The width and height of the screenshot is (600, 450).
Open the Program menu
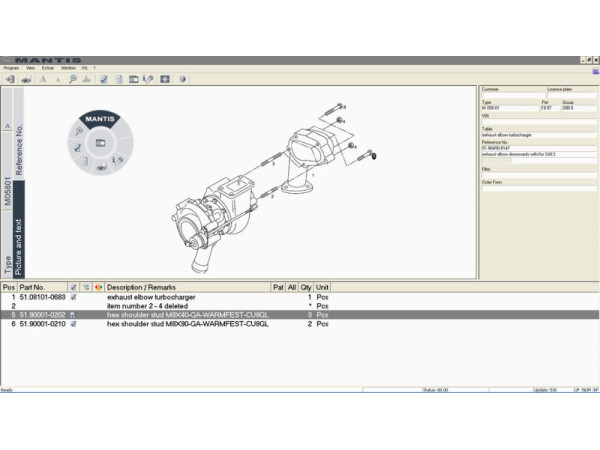11,67
